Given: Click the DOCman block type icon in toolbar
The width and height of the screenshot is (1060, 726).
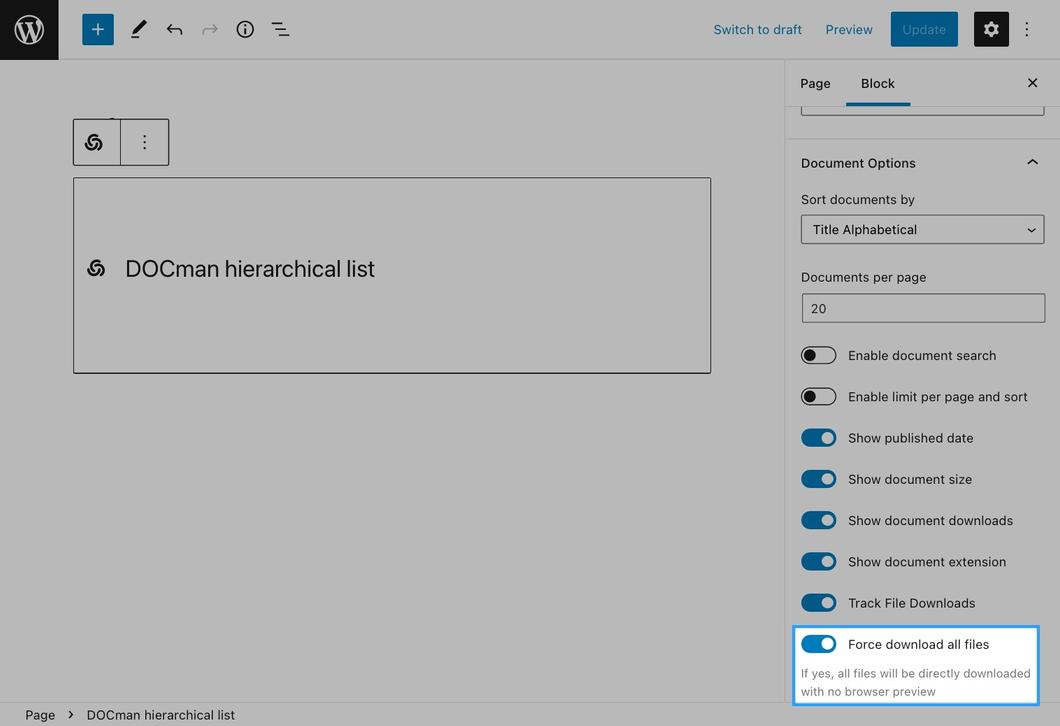Looking at the screenshot, I should 94,142.
